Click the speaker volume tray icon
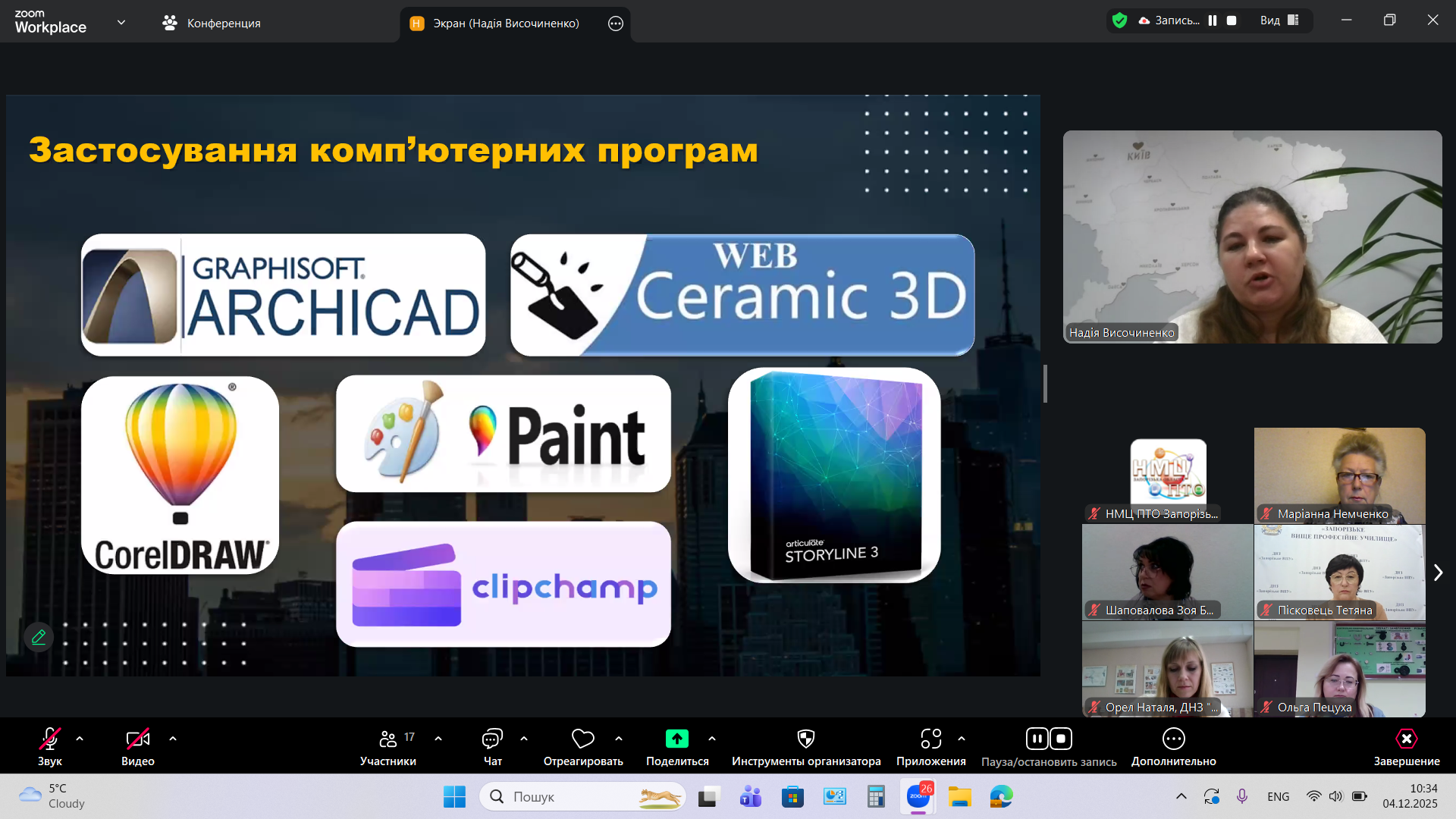Viewport: 1456px width, 819px height. click(1336, 796)
